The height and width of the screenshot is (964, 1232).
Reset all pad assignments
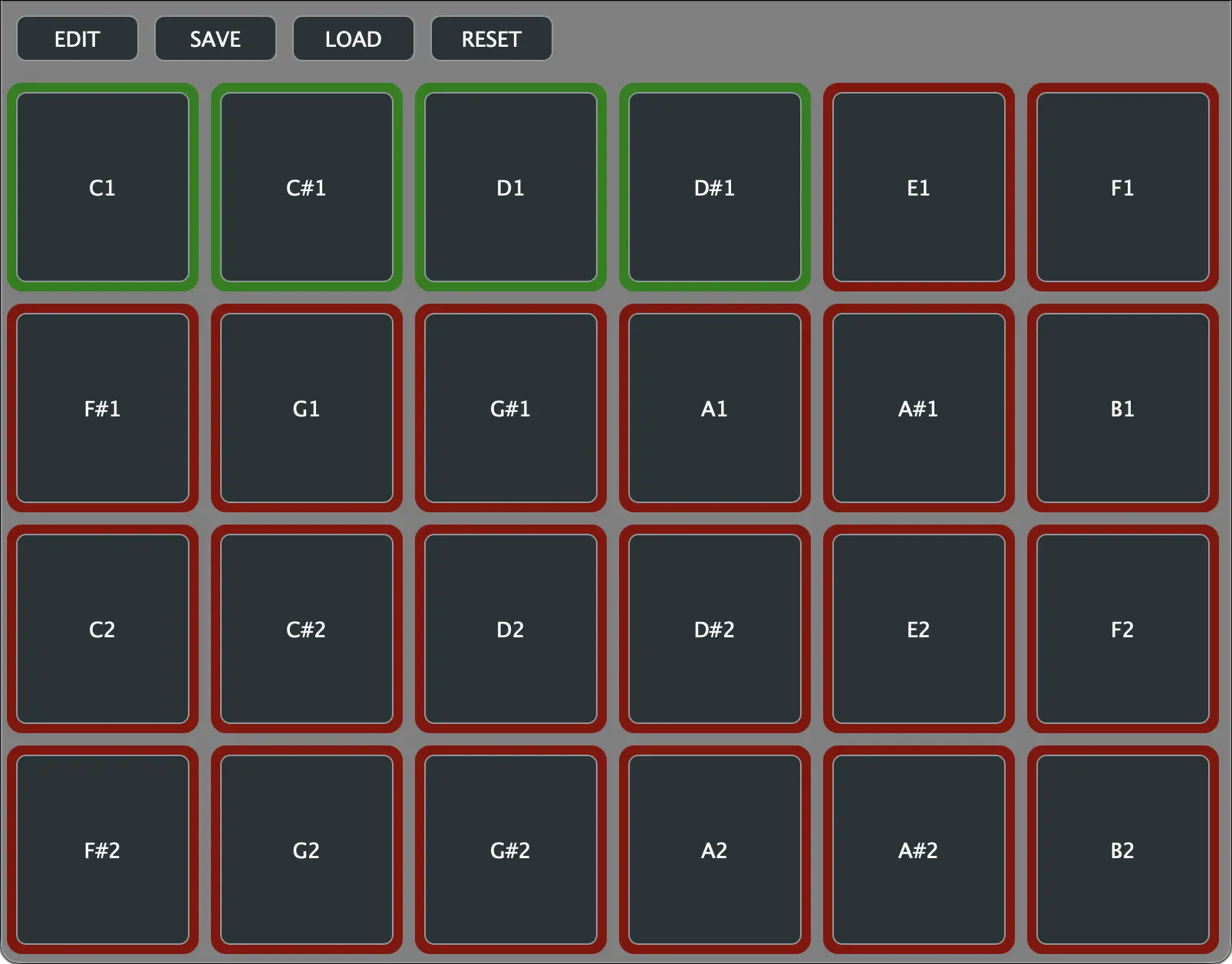(491, 38)
